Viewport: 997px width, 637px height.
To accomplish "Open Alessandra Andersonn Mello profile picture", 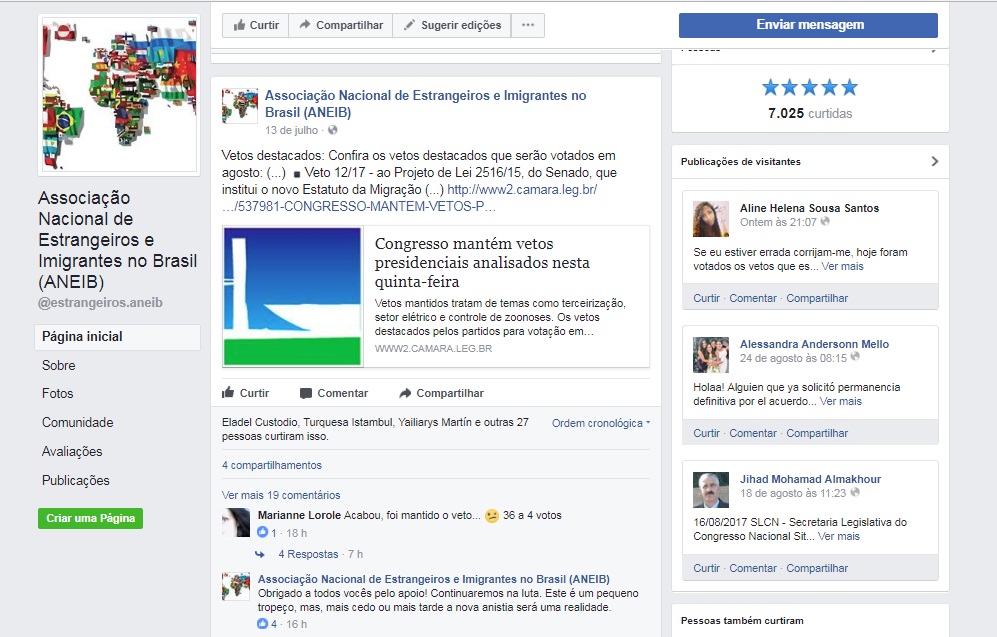I will pyautogui.click(x=711, y=355).
